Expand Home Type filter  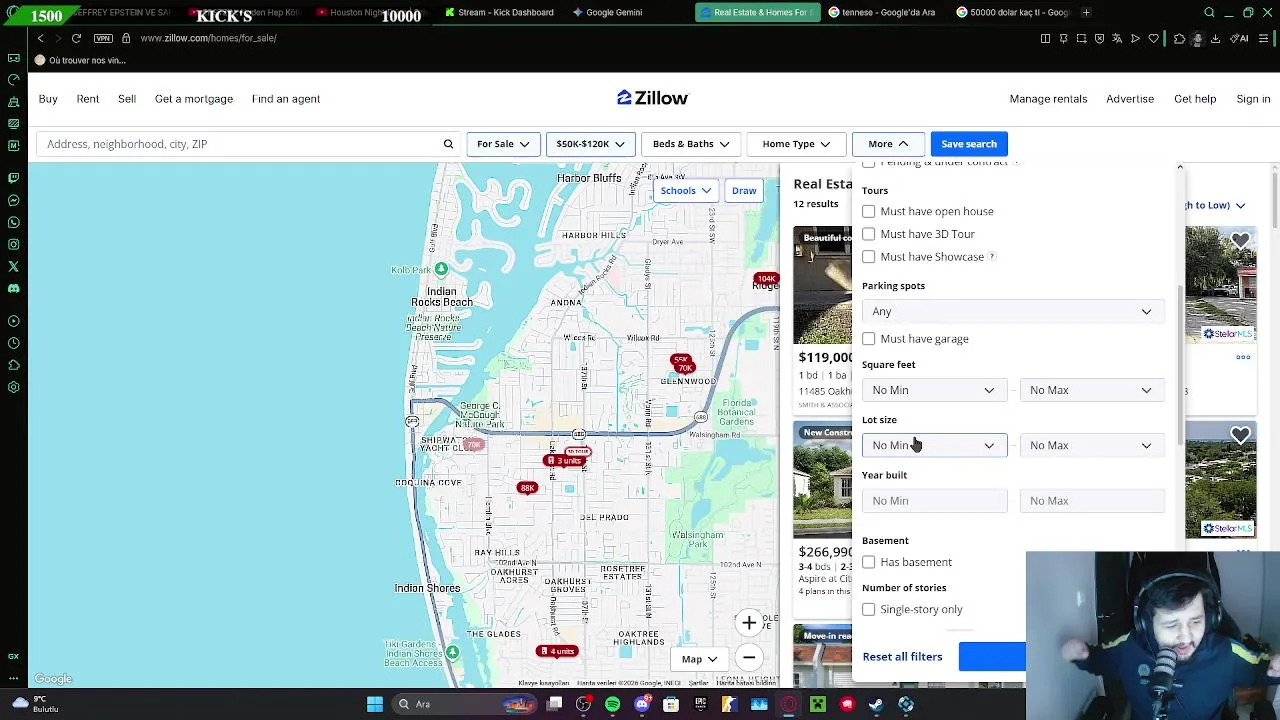[x=796, y=144]
